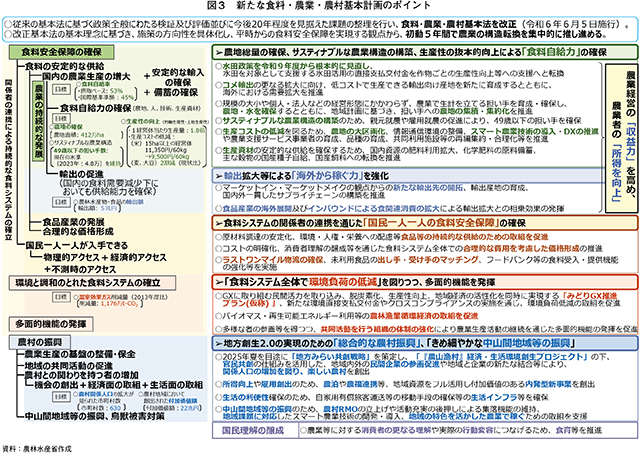
Task: Click 「地方みらい共創戦略」 text
Action: (331, 356)
